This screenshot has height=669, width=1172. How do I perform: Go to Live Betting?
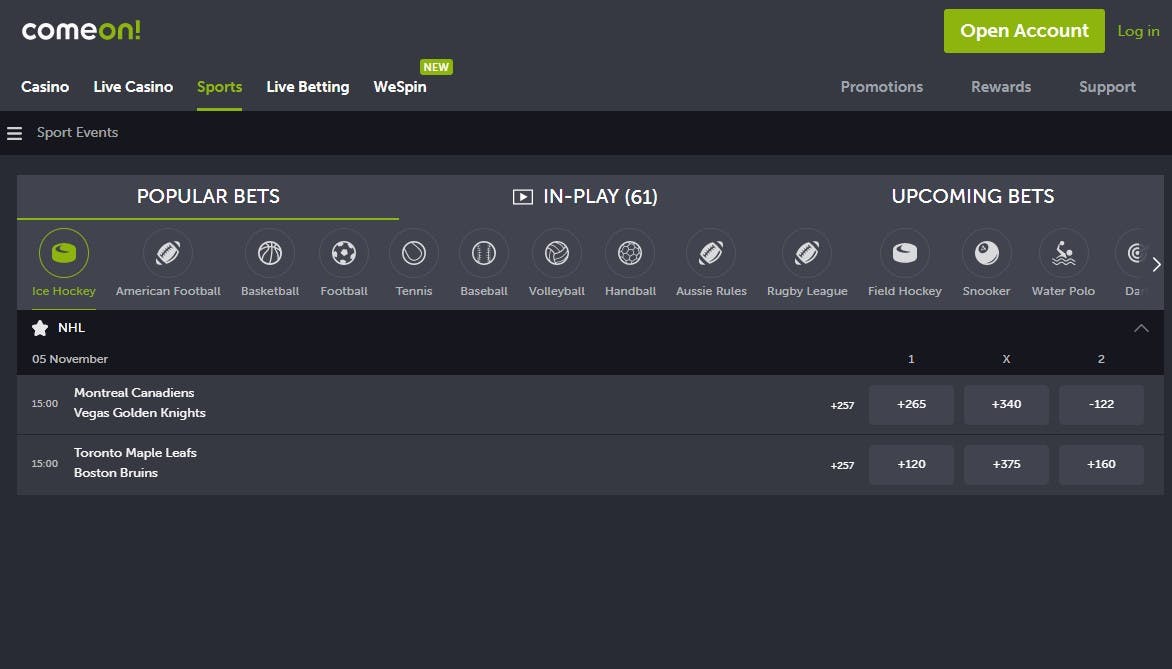tap(308, 87)
